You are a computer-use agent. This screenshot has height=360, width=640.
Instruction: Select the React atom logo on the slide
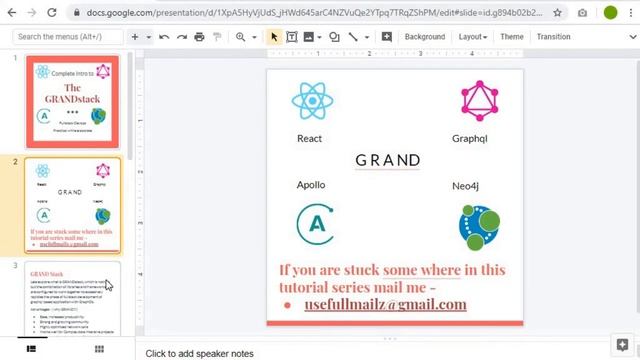[313, 101]
